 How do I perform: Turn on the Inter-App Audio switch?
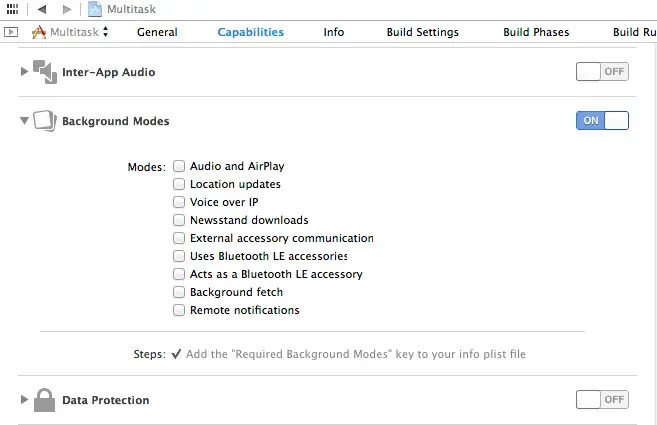602,72
